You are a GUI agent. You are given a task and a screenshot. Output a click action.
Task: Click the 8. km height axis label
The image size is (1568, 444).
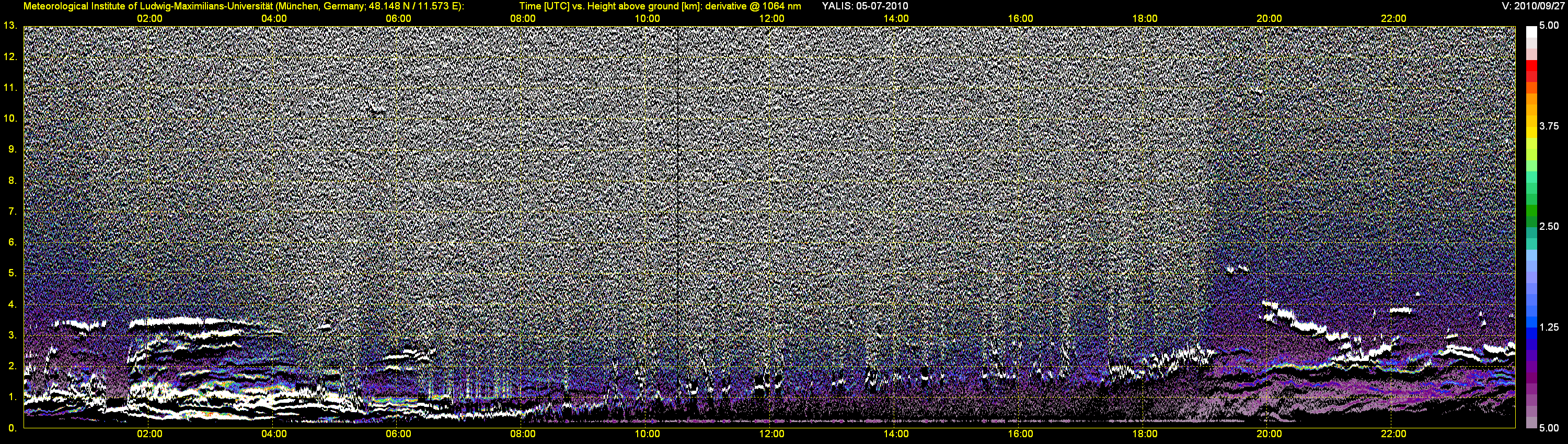(x=12, y=180)
